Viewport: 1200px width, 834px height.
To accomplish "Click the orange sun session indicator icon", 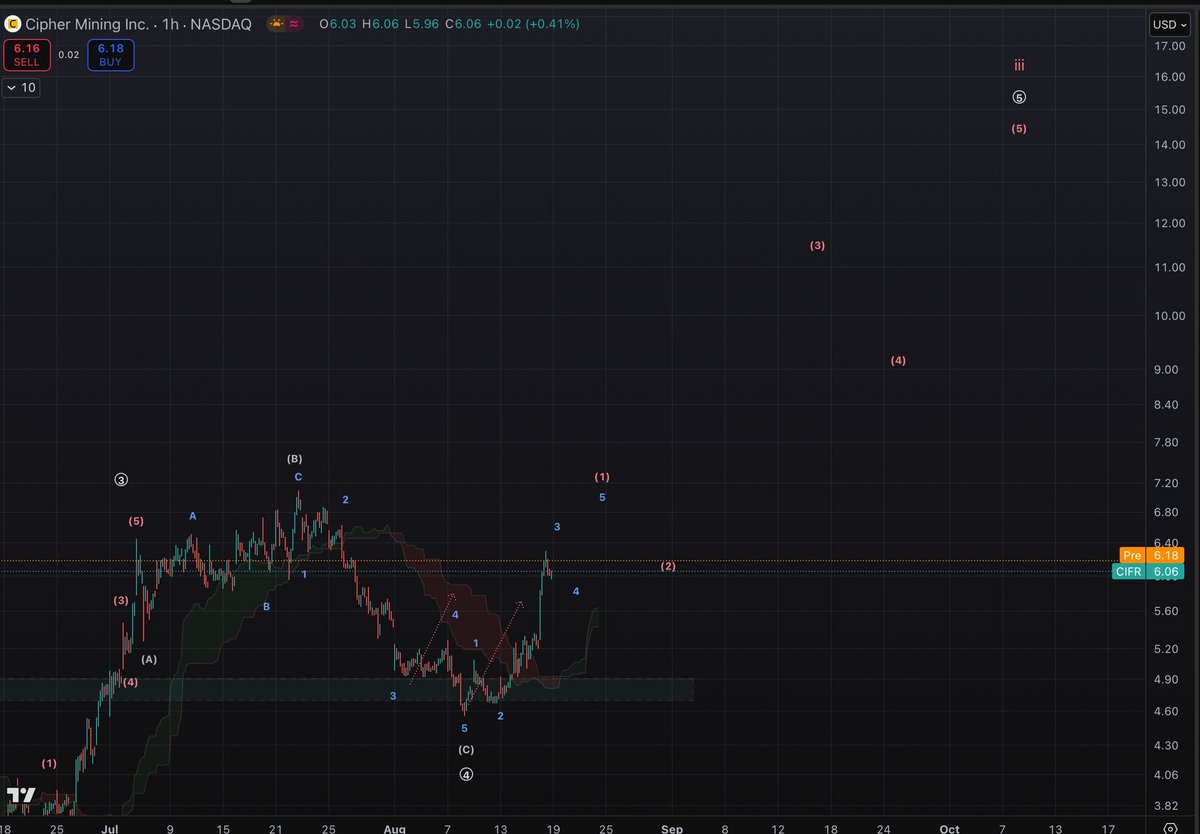I will 275,23.
